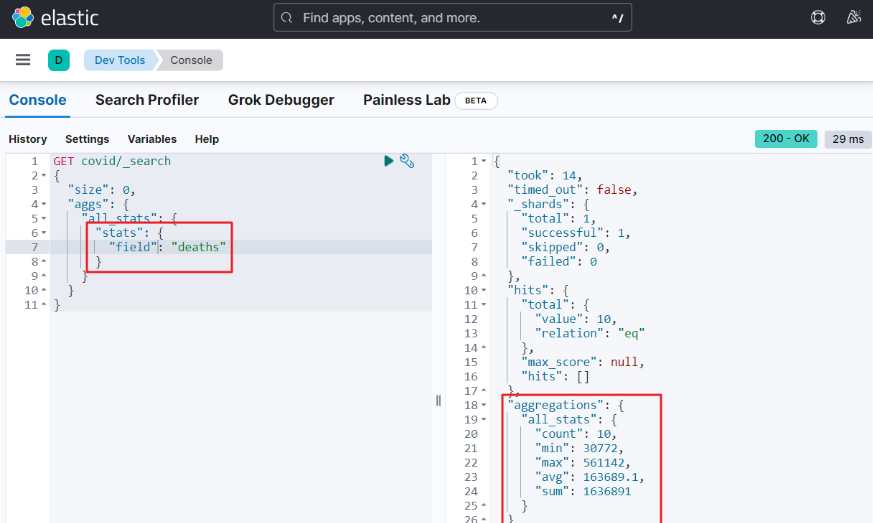Collapse the aggs block at editor line 4
The width and height of the screenshot is (873, 523).
pos(44,204)
